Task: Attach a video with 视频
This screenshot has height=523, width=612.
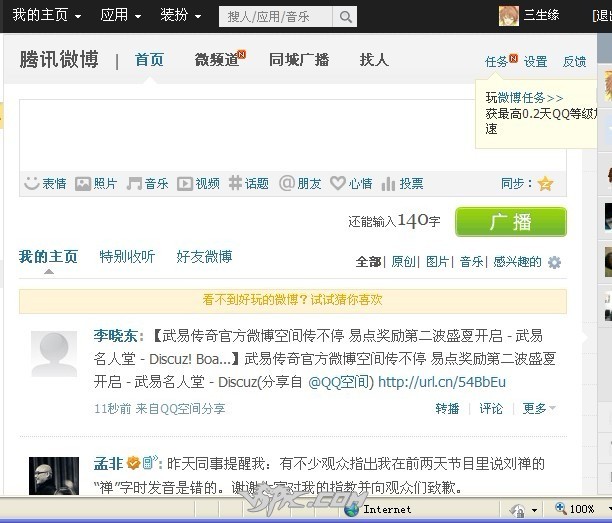Action: pos(198,183)
